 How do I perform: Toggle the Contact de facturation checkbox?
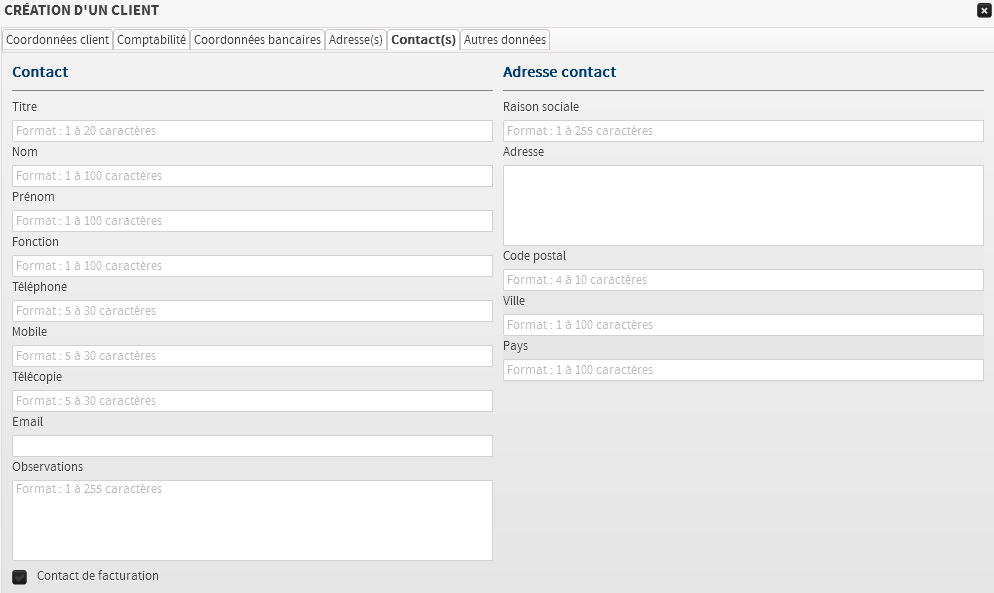coord(19,577)
